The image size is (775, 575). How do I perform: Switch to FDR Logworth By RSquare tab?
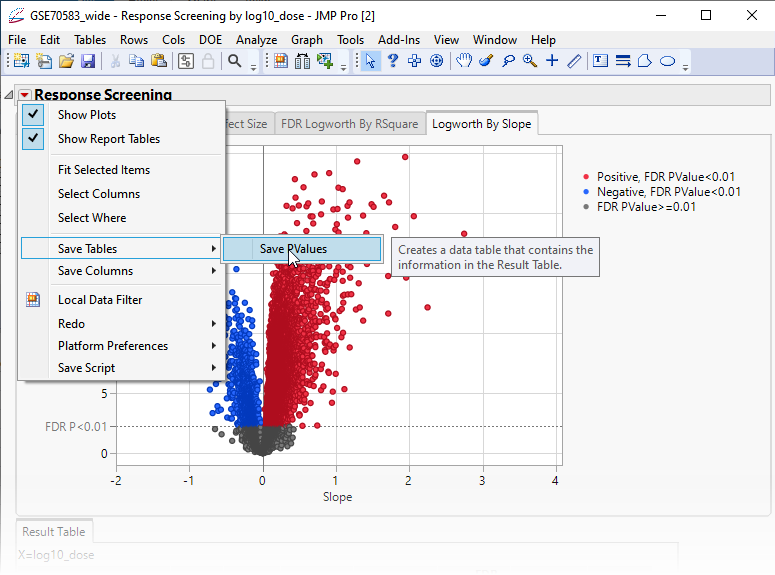pos(350,124)
